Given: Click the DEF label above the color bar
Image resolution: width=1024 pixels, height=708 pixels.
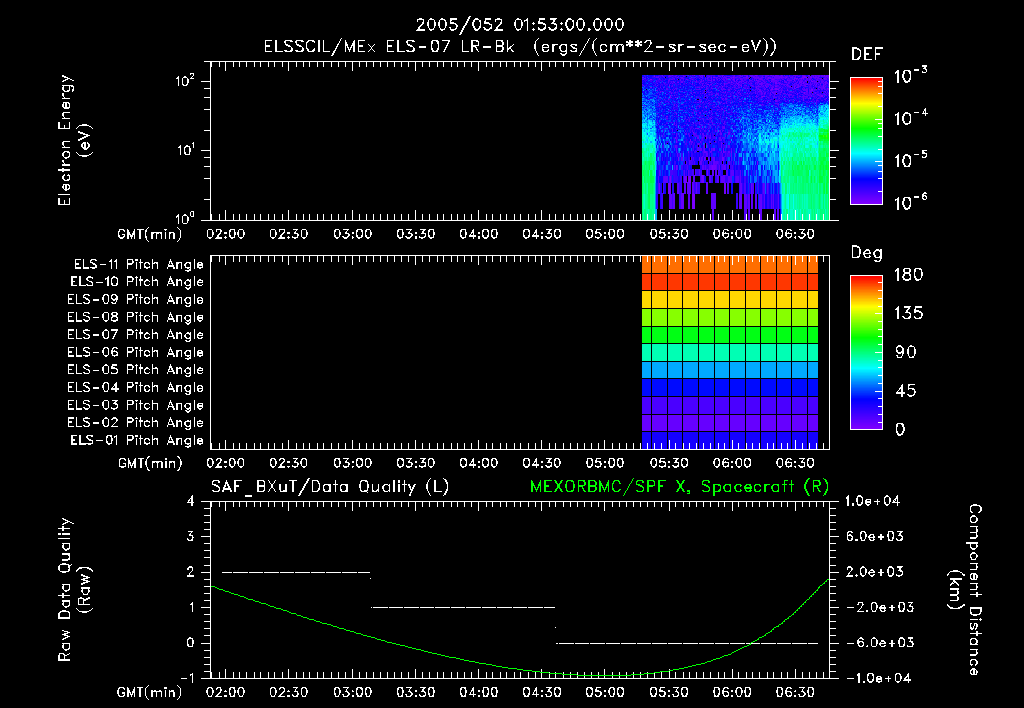Looking at the screenshot, I should click(867, 55).
